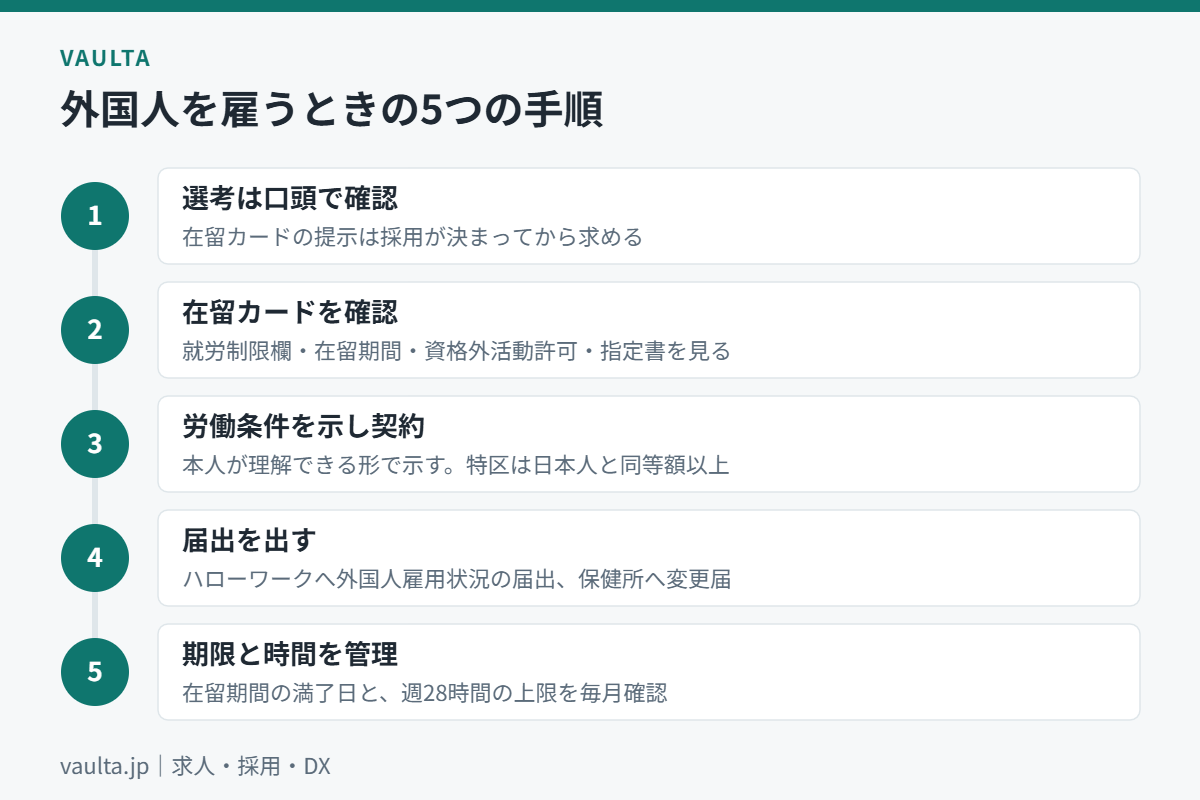
Task: Click the footer tagline 求人・採用・DX
Action: pyautogui.click(x=251, y=767)
